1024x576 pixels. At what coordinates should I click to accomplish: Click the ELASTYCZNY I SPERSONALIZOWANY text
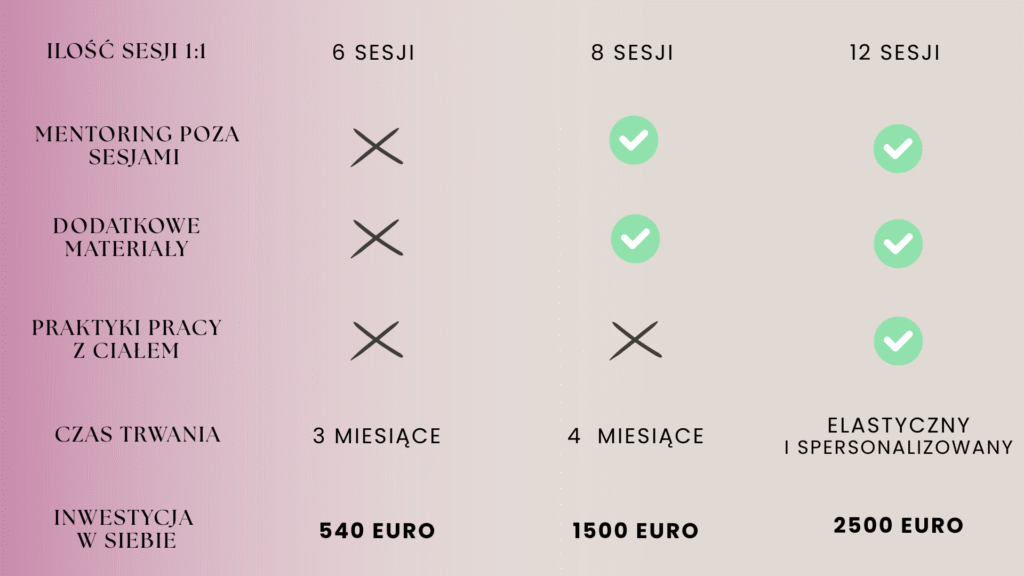pos(898,436)
